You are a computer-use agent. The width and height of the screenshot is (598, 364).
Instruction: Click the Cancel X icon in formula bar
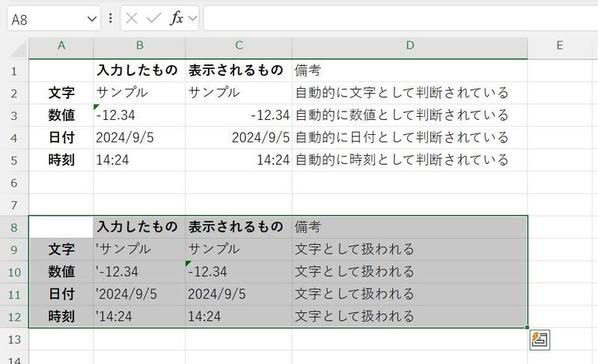(131, 18)
